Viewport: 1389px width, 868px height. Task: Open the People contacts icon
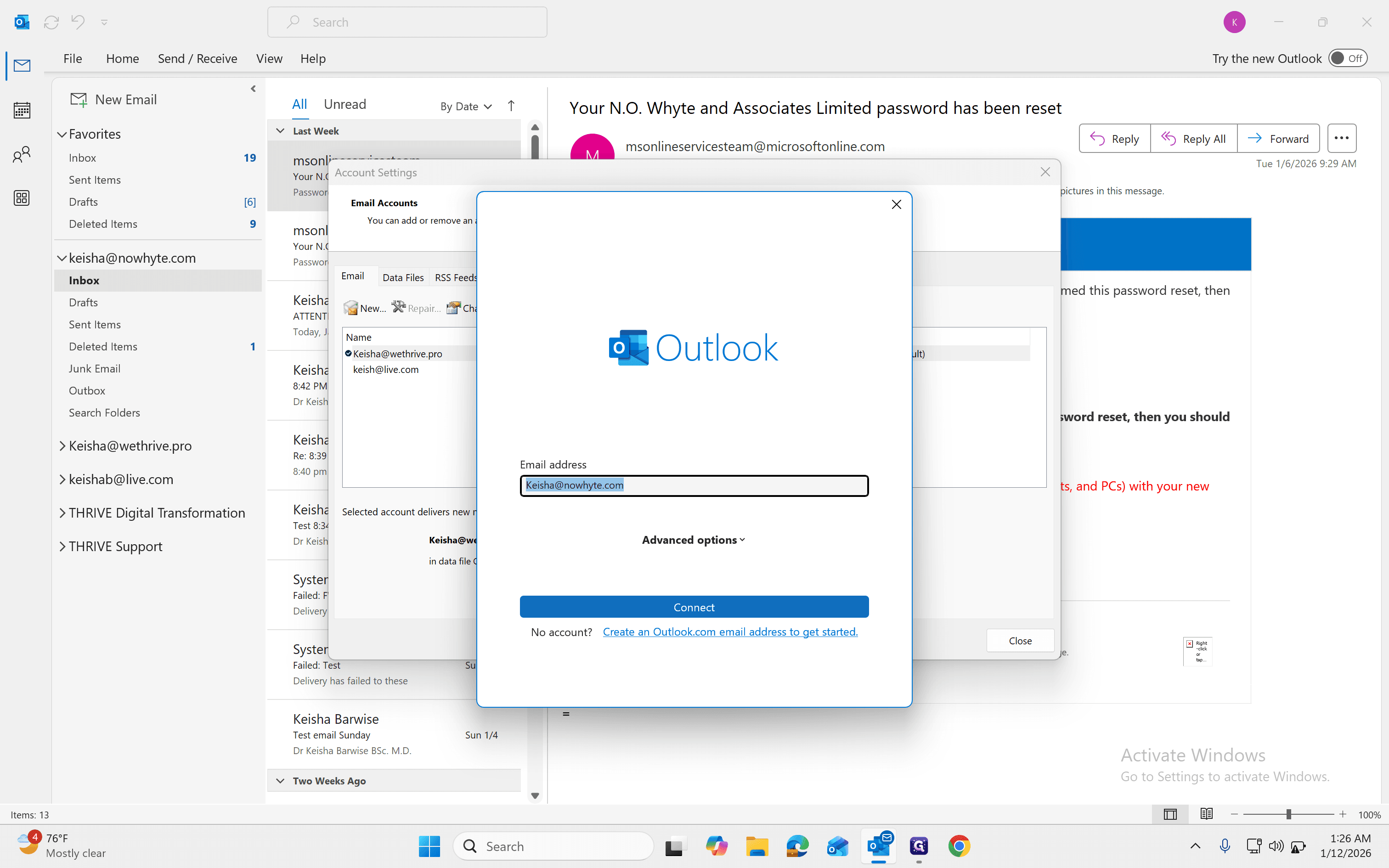pyautogui.click(x=22, y=154)
